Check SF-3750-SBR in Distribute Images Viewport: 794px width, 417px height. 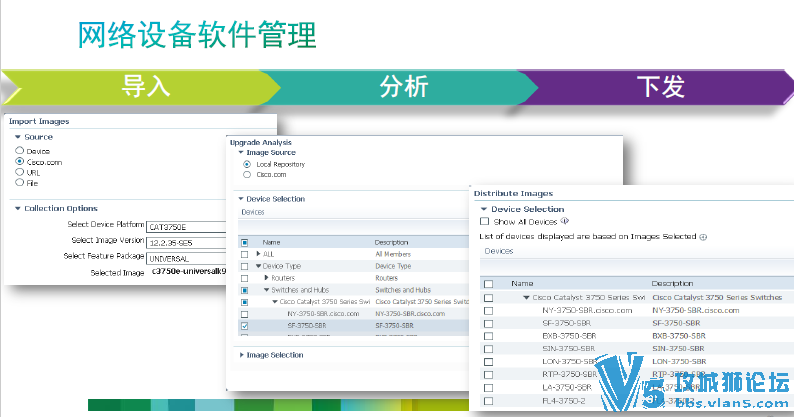pyautogui.click(x=488, y=323)
